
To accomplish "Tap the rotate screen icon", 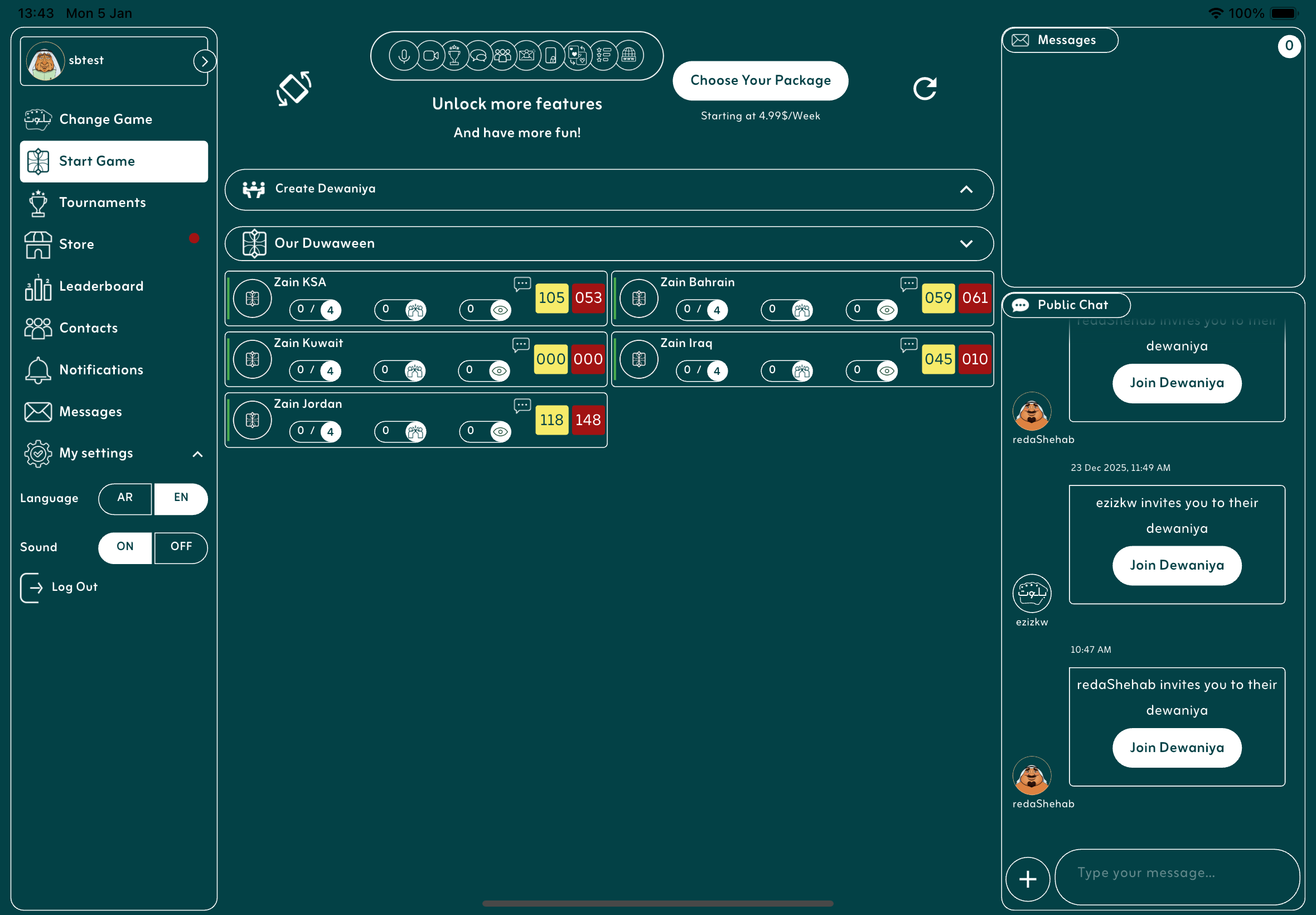I will point(294,89).
